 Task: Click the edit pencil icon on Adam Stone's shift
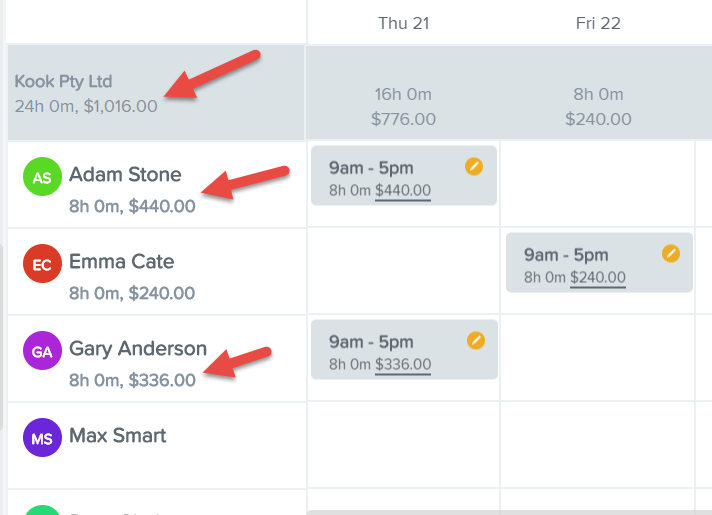(474, 167)
